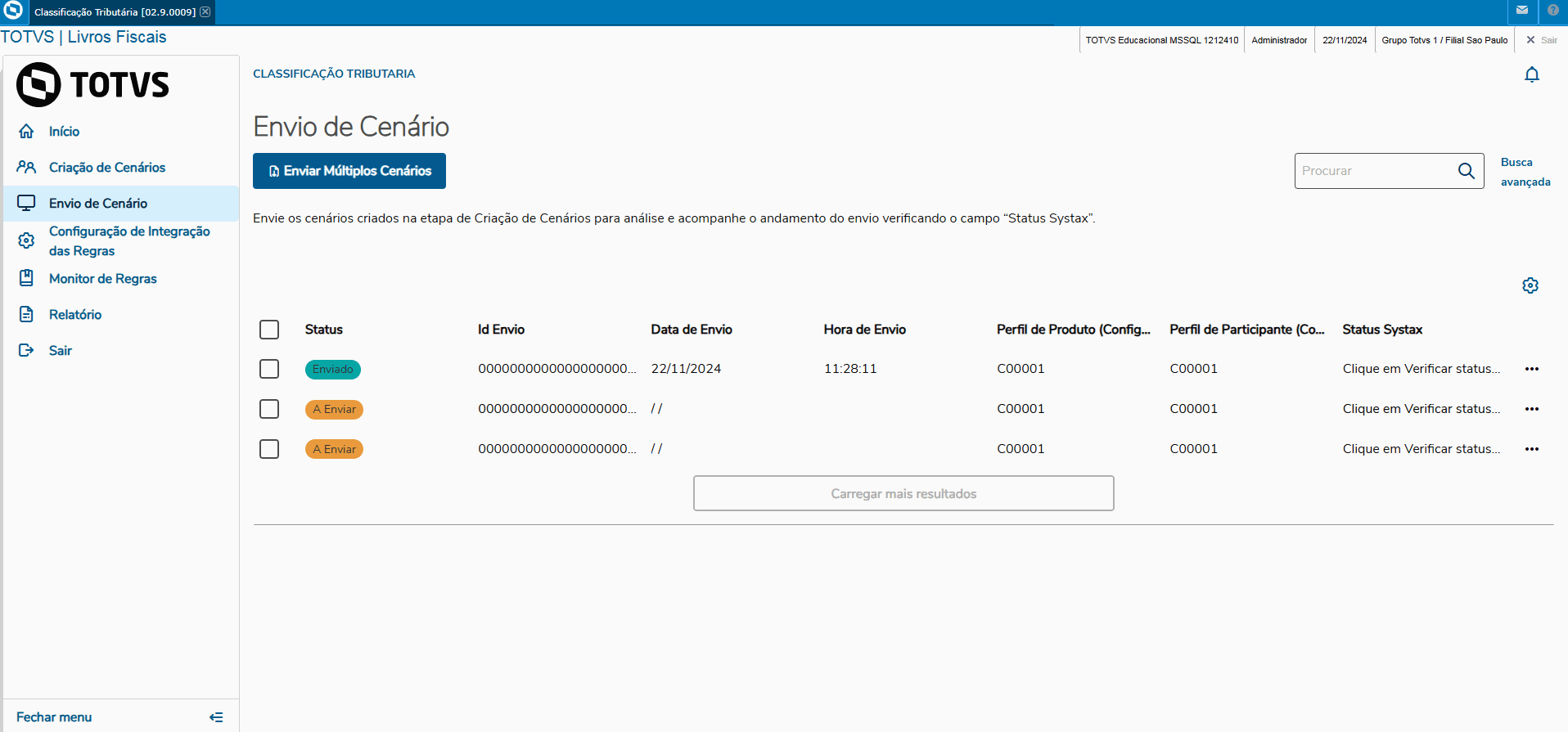Screen dimensions: 1568x732
Task: Collapse the menu with the Fechar menu arrow icon
Action: click(216, 717)
